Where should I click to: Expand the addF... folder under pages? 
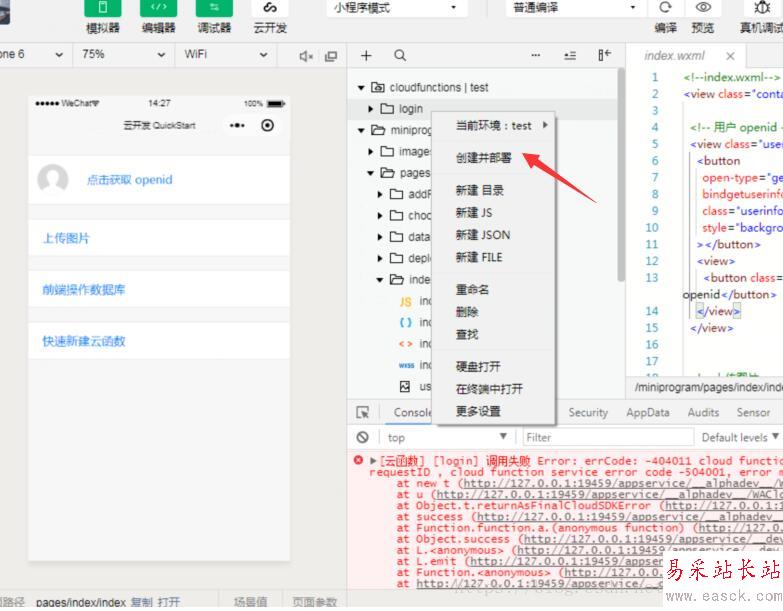[x=380, y=194]
